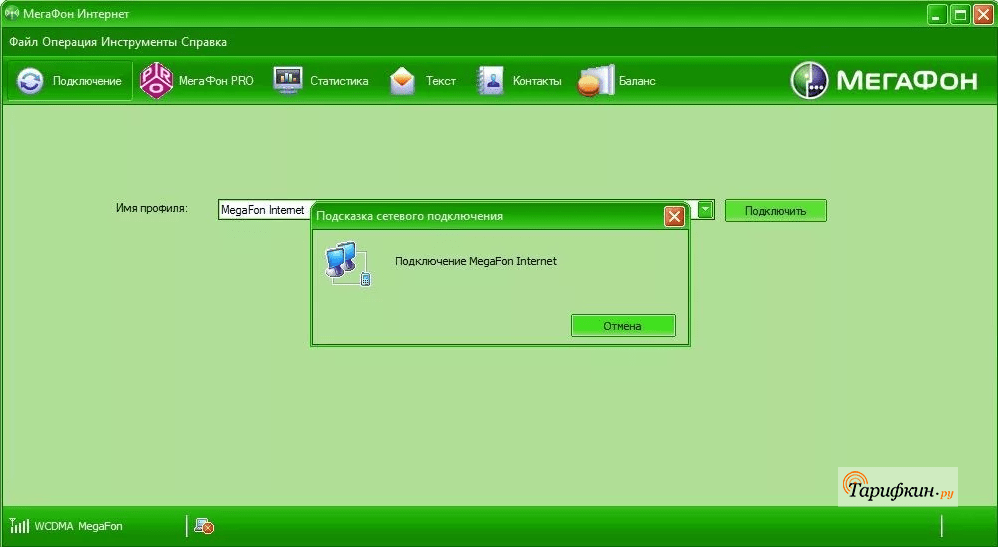Screen dimensions: 998x547
Task: Click the МегаФон Интернет window title text
Action: tap(76, 13)
